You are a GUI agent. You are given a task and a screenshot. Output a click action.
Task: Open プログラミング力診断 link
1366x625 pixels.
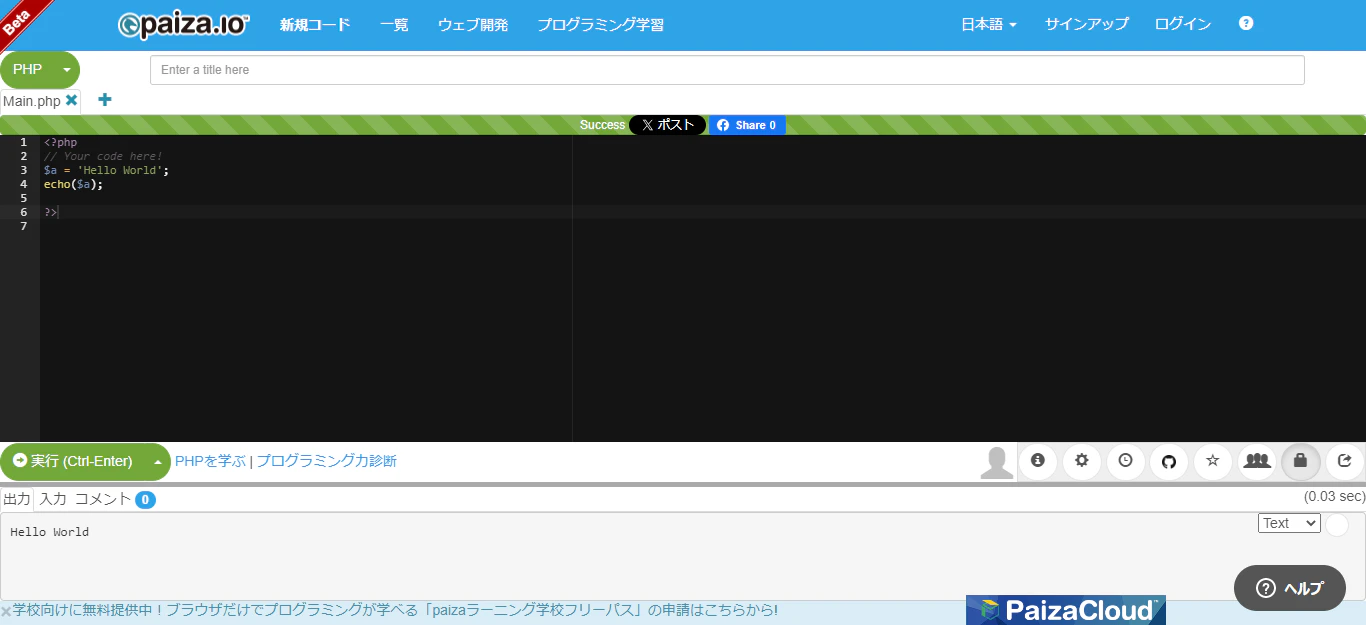pos(326,461)
